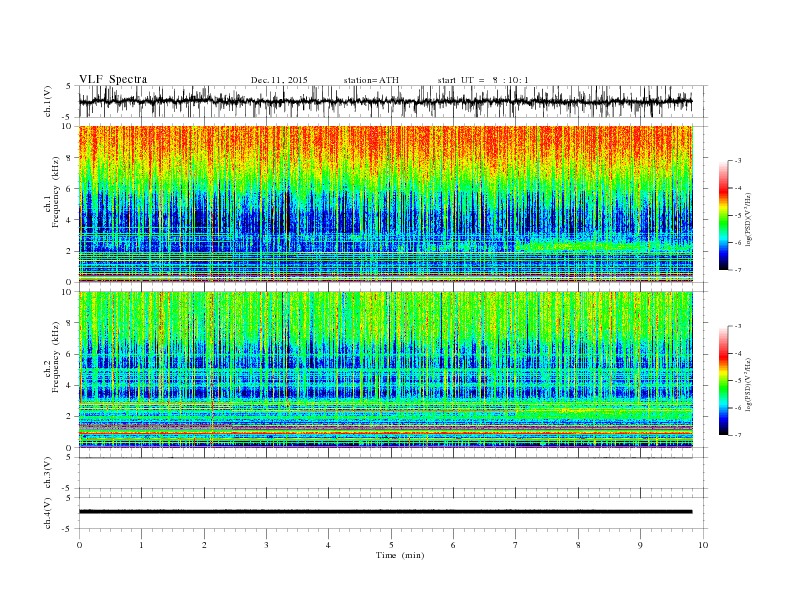Click the "-7" tick on ch.1 color bar
Screen dimensions: 792x612
click(737, 270)
